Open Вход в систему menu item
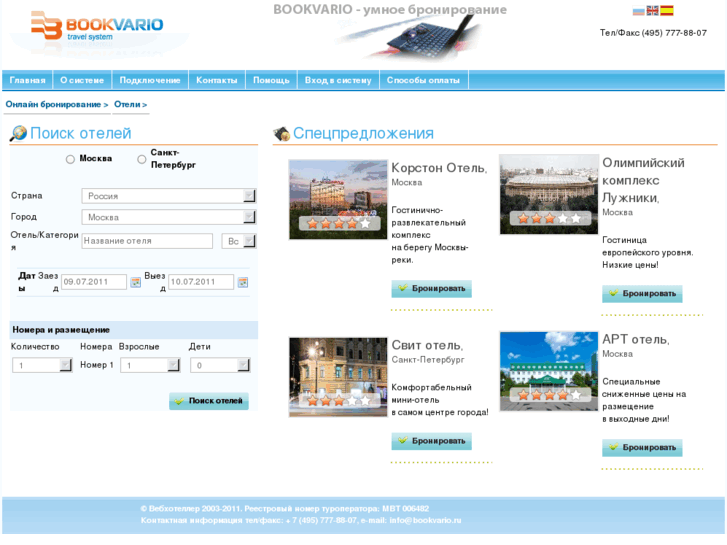 click(x=338, y=80)
